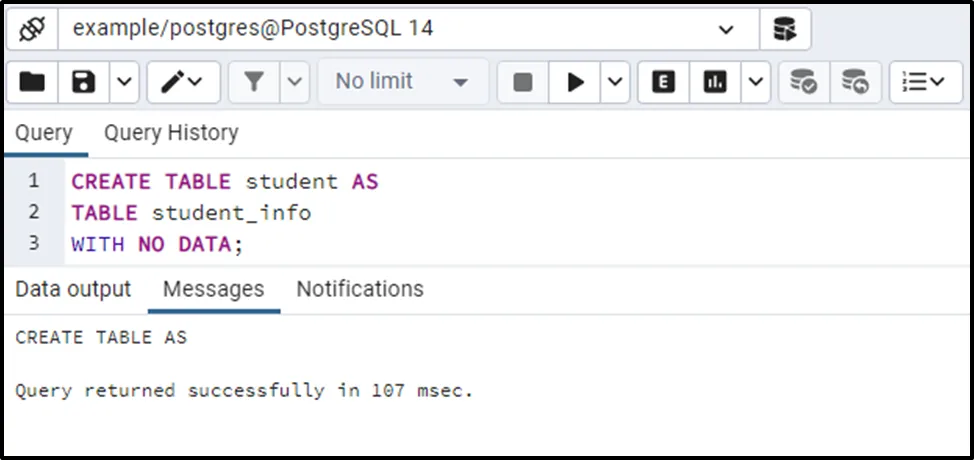Click the Commit transaction icon
Image resolution: width=974 pixels, height=460 pixels.
click(803, 82)
